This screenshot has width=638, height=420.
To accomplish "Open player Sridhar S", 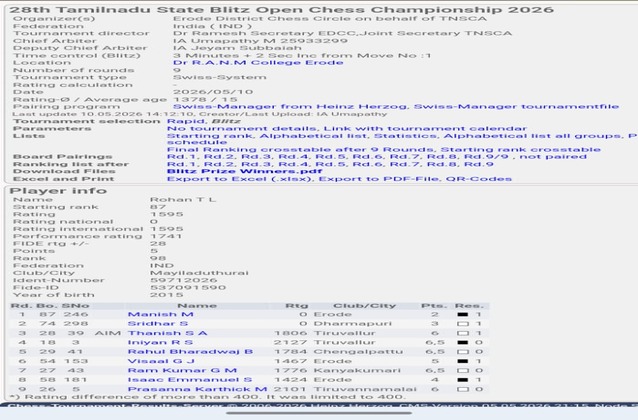I will coord(158,324).
